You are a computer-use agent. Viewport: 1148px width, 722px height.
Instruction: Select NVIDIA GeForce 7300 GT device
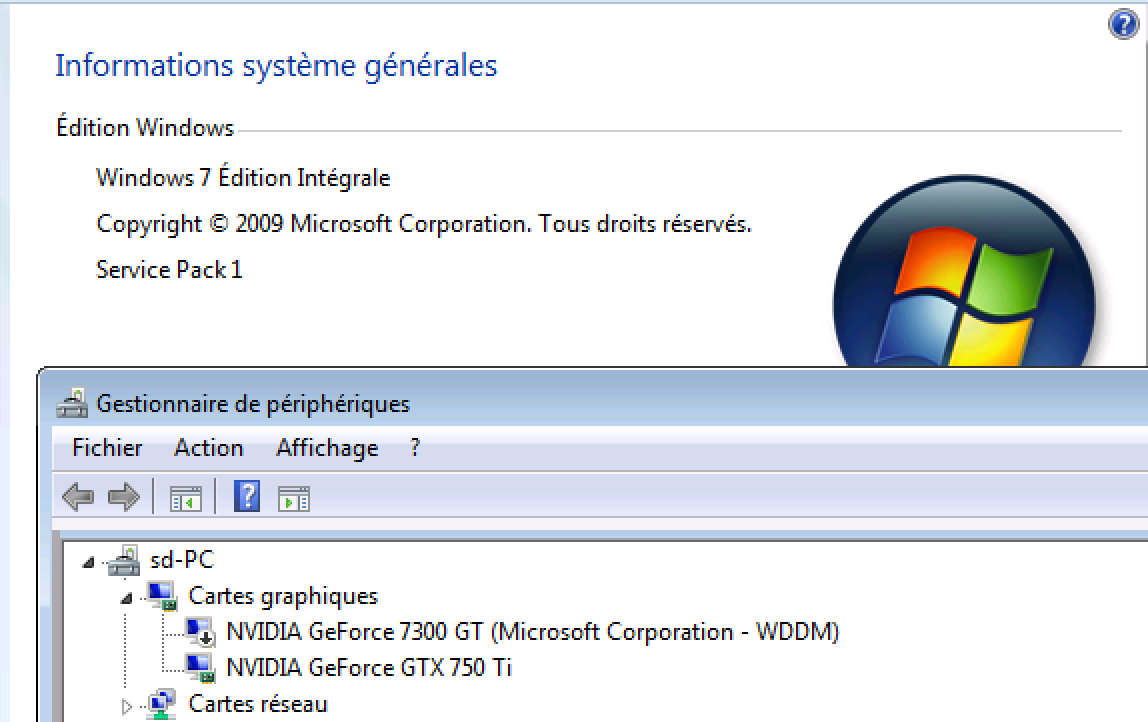click(x=533, y=631)
